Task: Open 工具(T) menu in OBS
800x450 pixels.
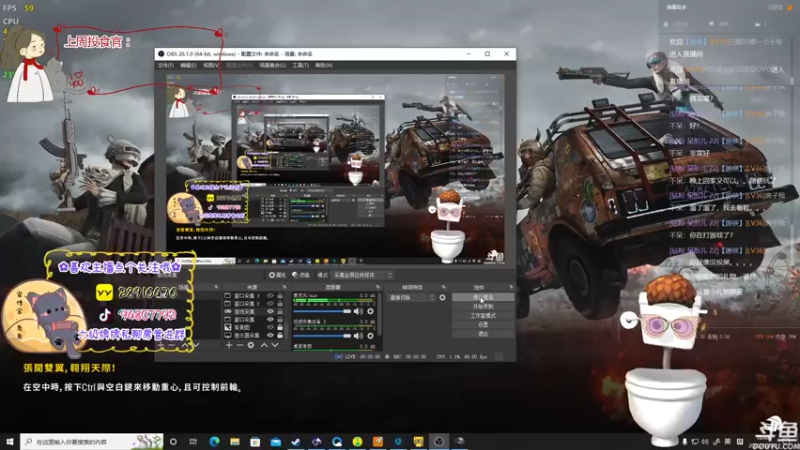Action: (x=301, y=65)
